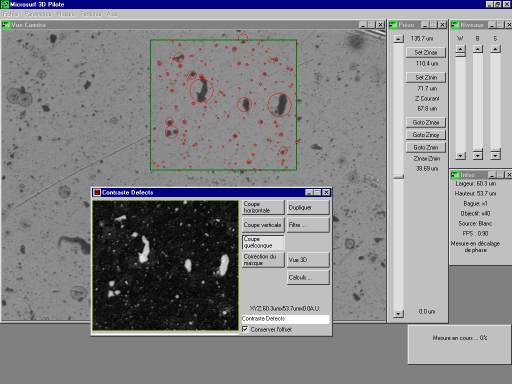
Task: Click the S level up arrow
Action: coord(495,49)
